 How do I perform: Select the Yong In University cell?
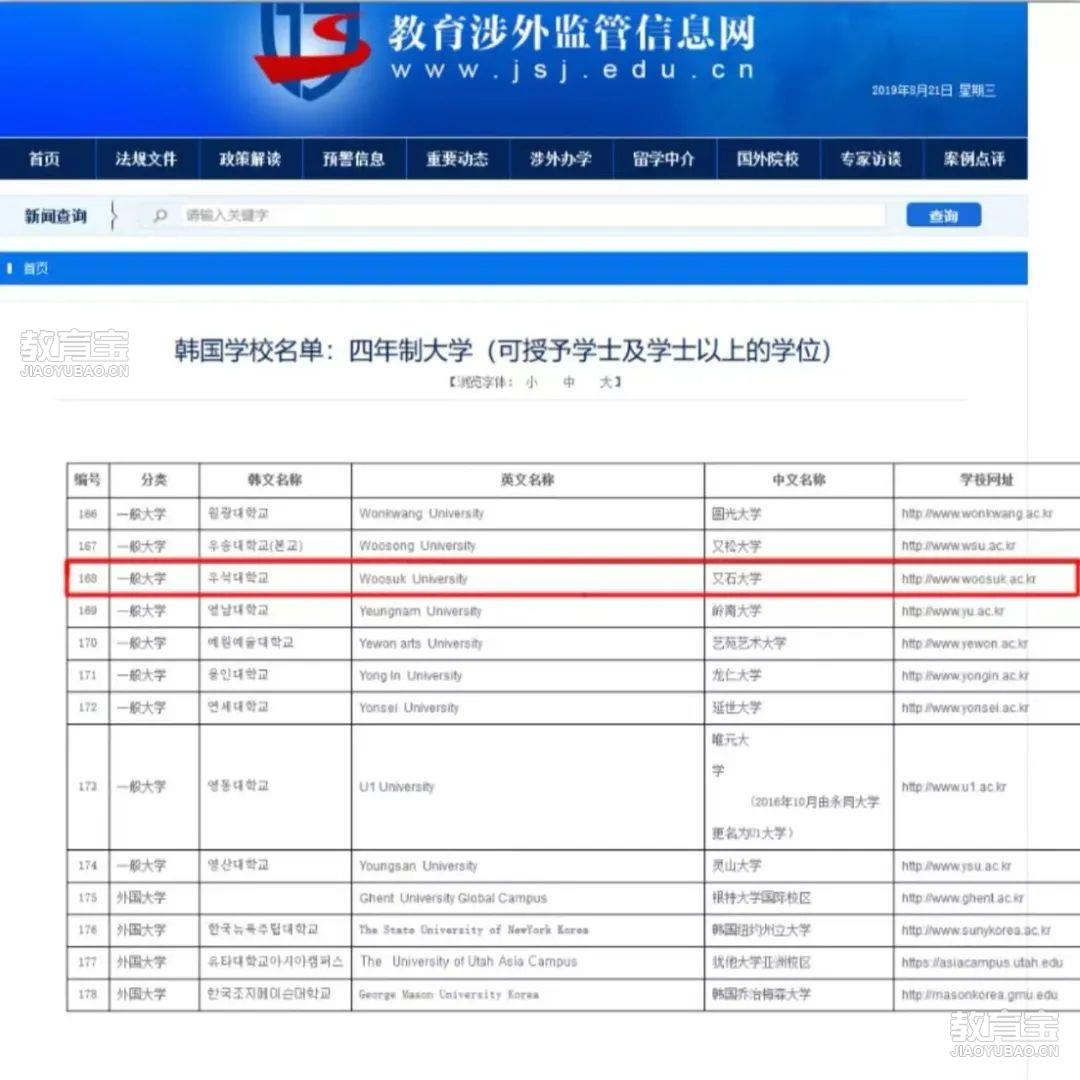pos(528,676)
